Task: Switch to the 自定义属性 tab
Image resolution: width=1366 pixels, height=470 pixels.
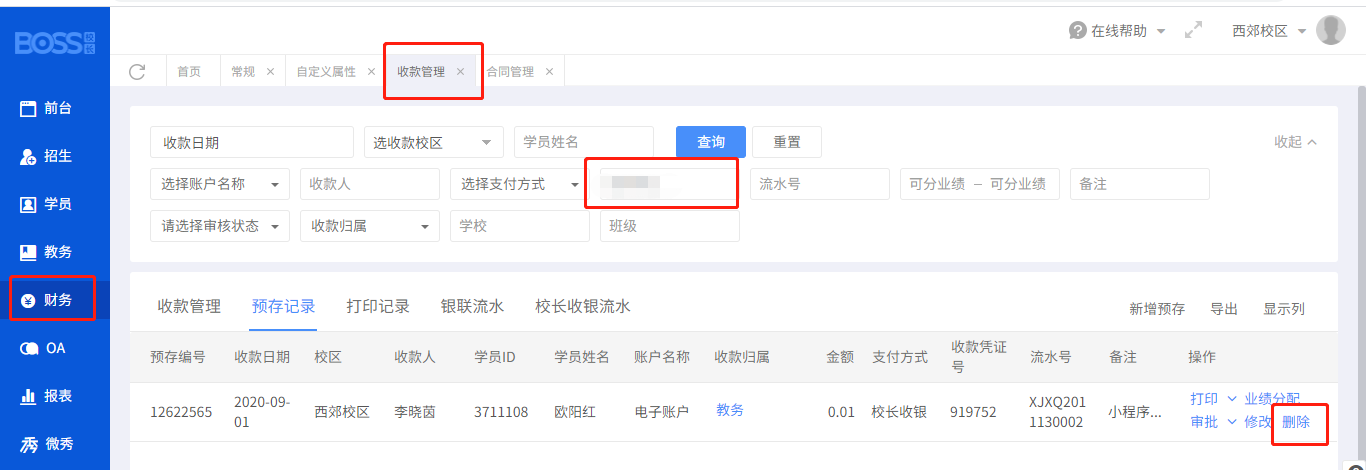Action: tap(326, 72)
